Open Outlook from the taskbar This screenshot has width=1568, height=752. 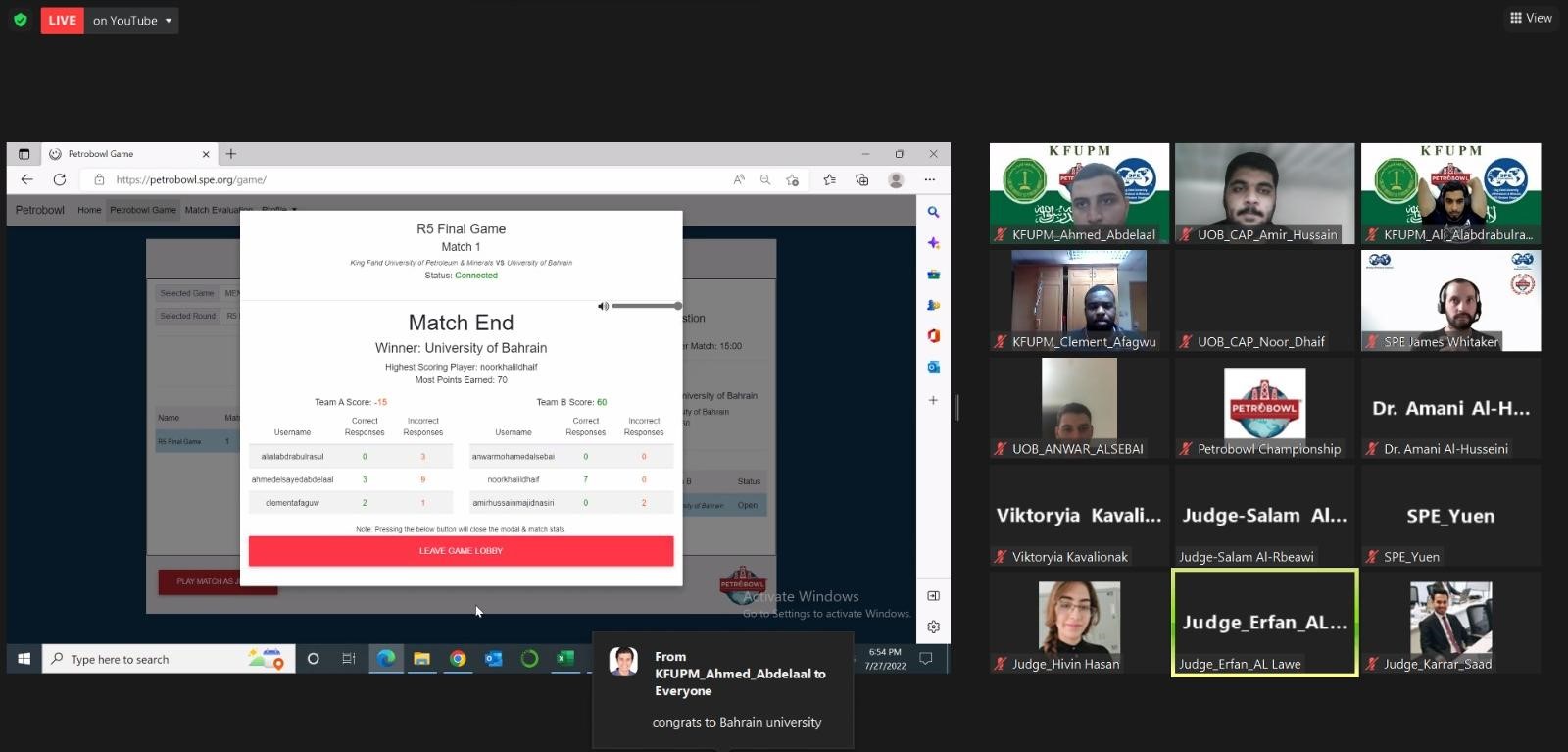(x=494, y=659)
